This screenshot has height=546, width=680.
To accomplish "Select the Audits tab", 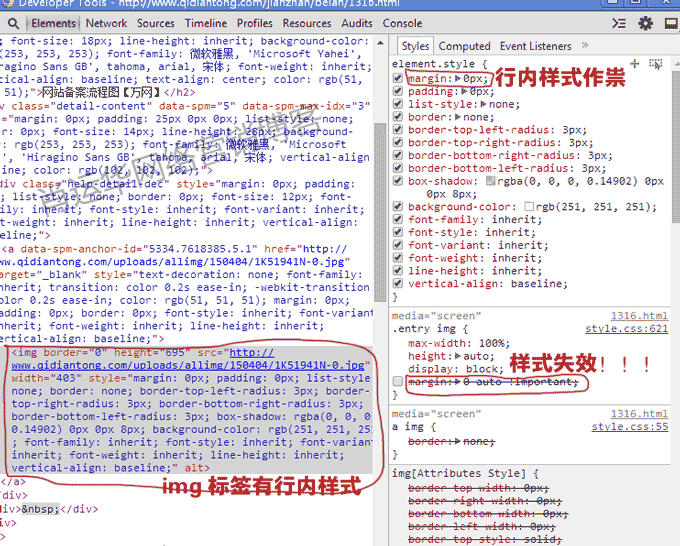I will pos(356,23).
